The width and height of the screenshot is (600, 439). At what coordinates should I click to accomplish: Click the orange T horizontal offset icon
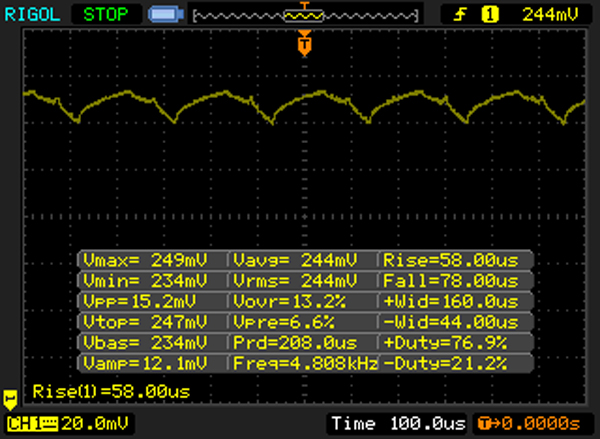click(488, 424)
